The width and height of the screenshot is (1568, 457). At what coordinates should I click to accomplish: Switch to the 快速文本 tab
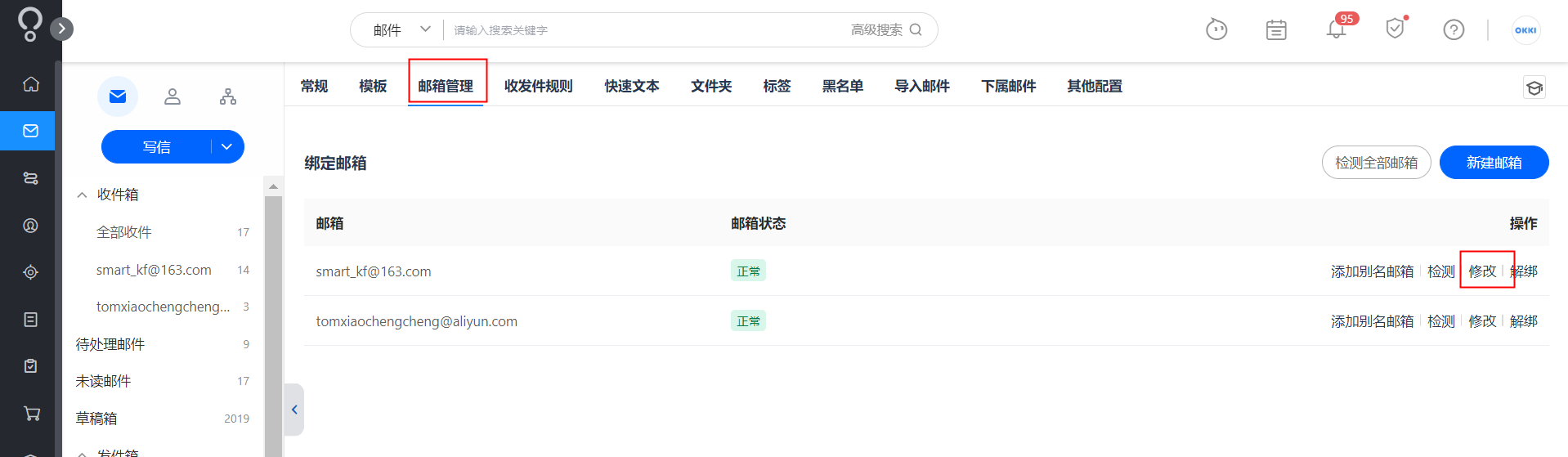click(632, 86)
